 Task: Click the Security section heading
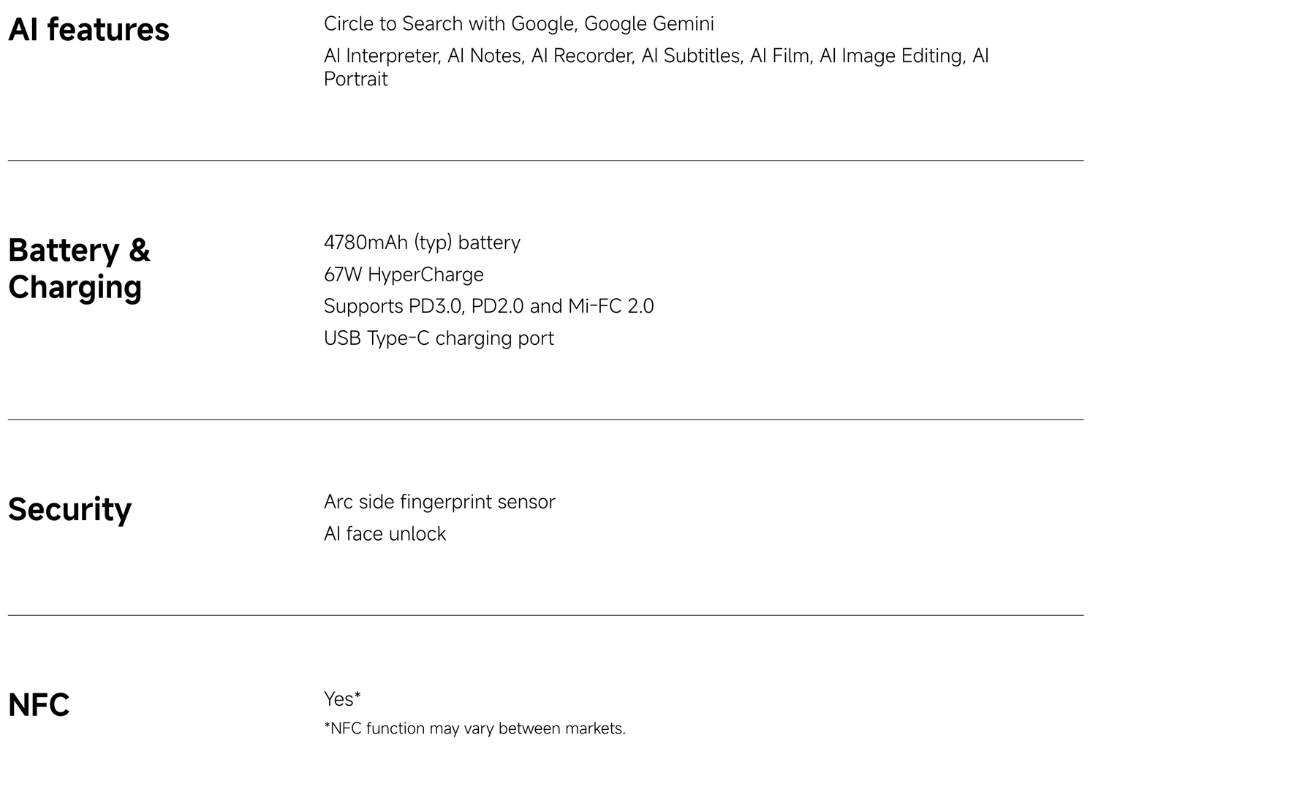tap(70, 509)
